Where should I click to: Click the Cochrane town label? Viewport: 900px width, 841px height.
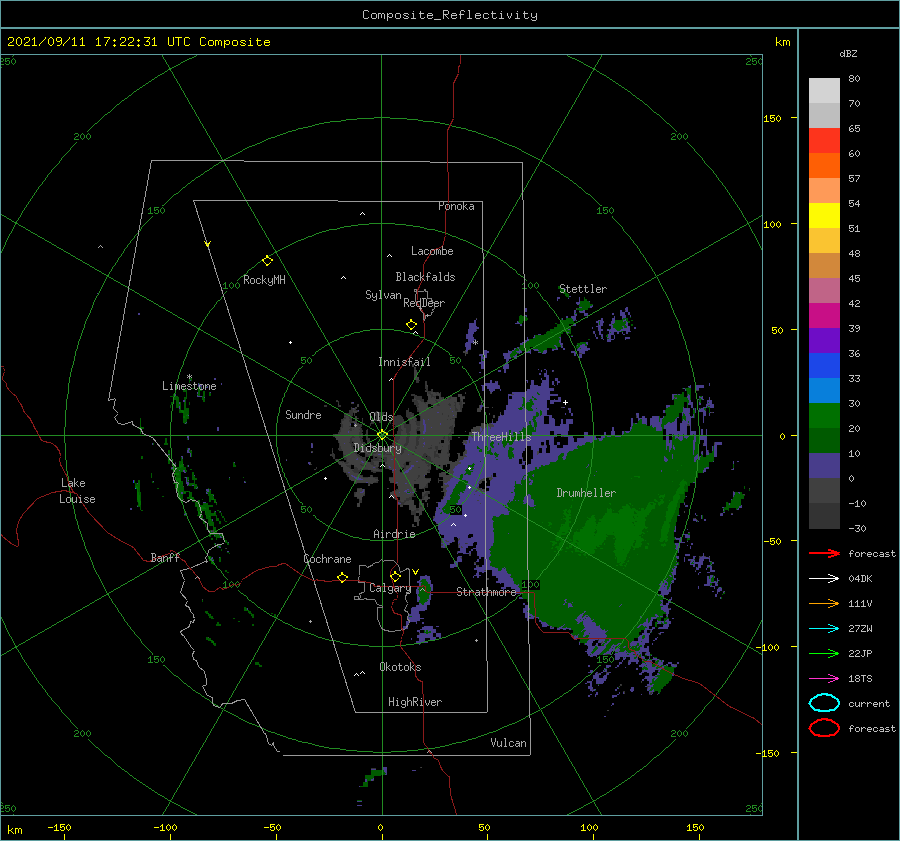(327, 559)
